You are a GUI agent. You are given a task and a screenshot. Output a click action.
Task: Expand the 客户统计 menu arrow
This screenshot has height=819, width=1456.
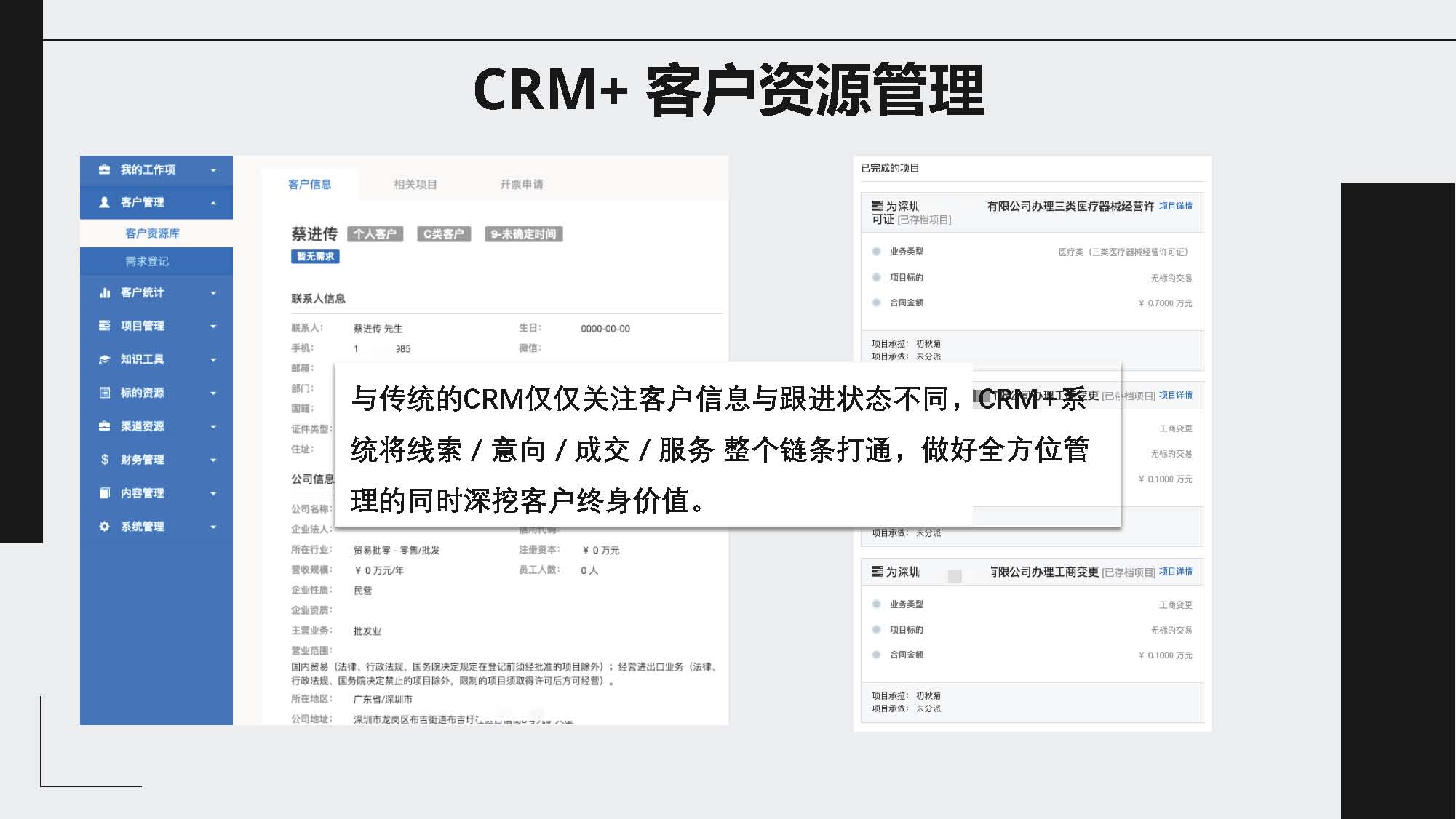[x=213, y=293]
